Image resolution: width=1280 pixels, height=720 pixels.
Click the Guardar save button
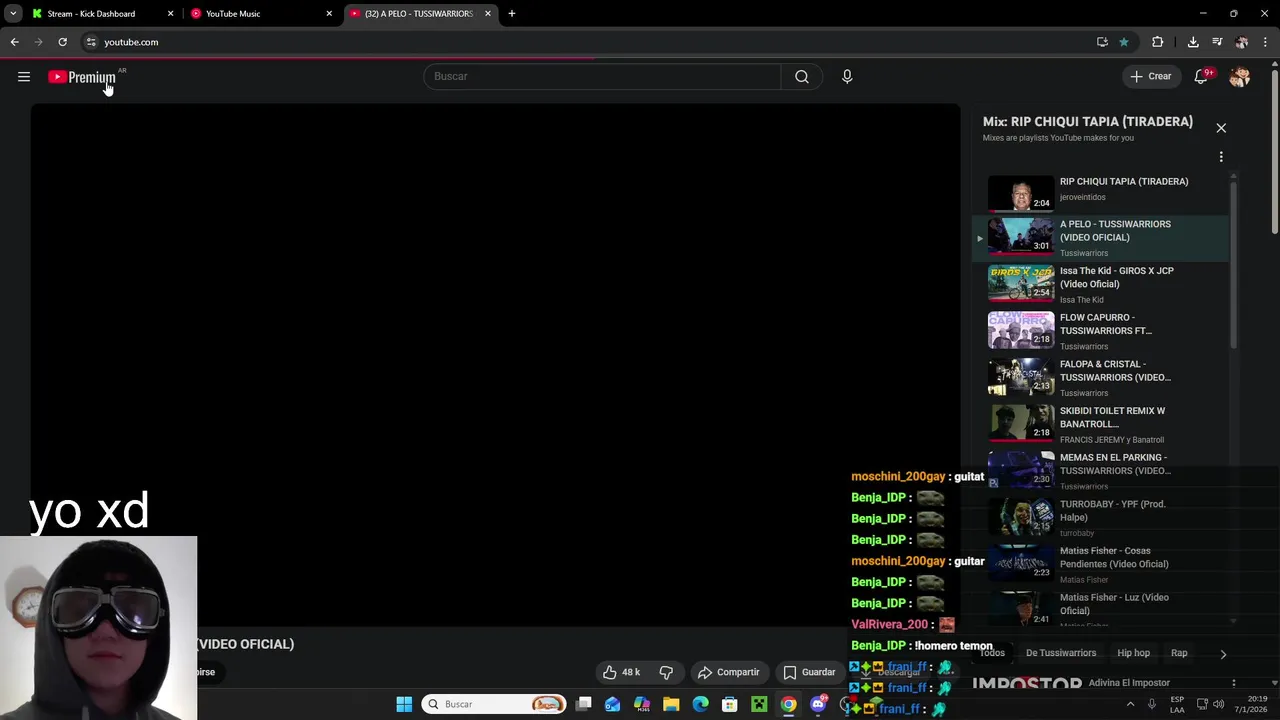coord(810,672)
